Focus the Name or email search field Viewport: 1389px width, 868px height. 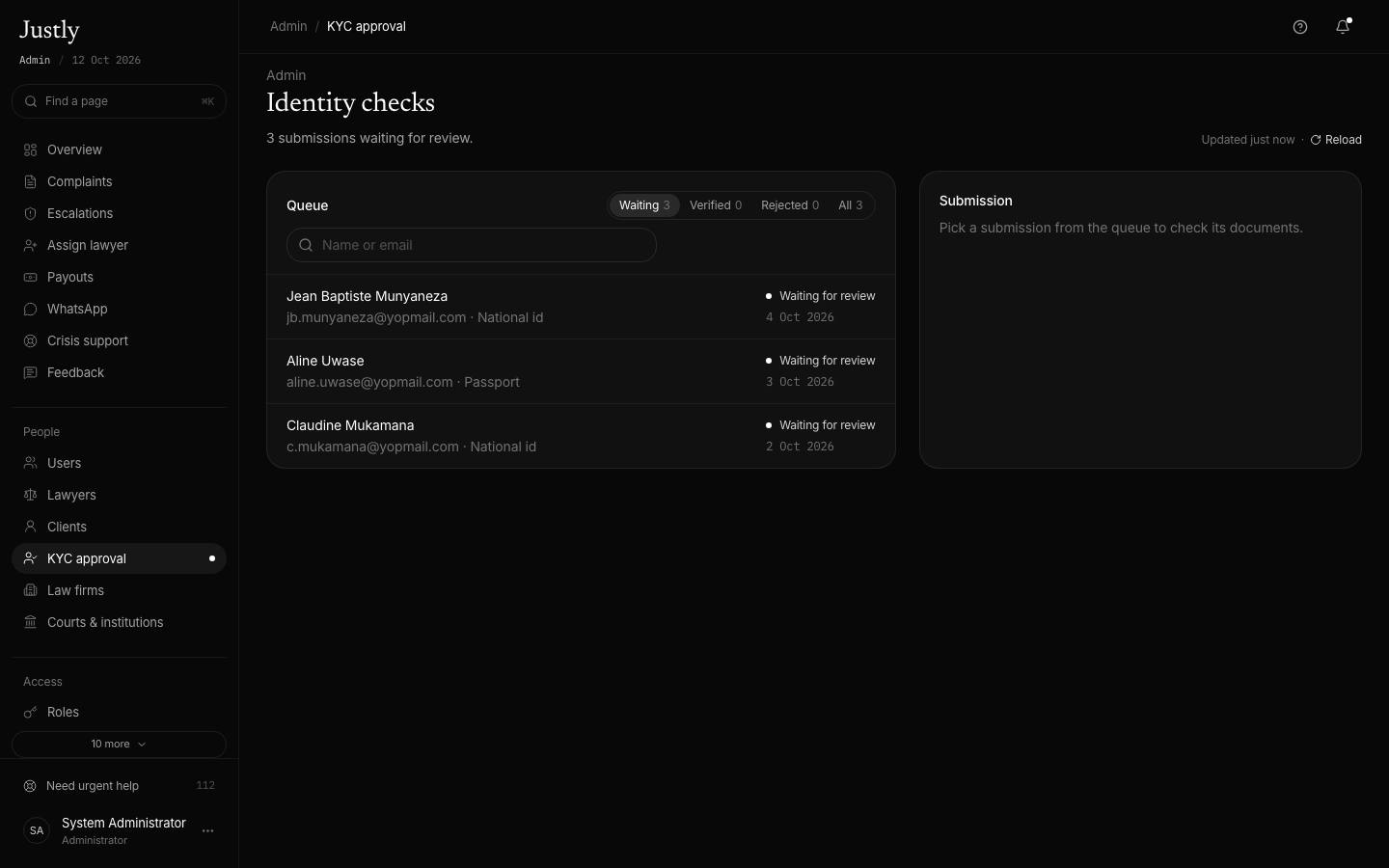coord(472,245)
